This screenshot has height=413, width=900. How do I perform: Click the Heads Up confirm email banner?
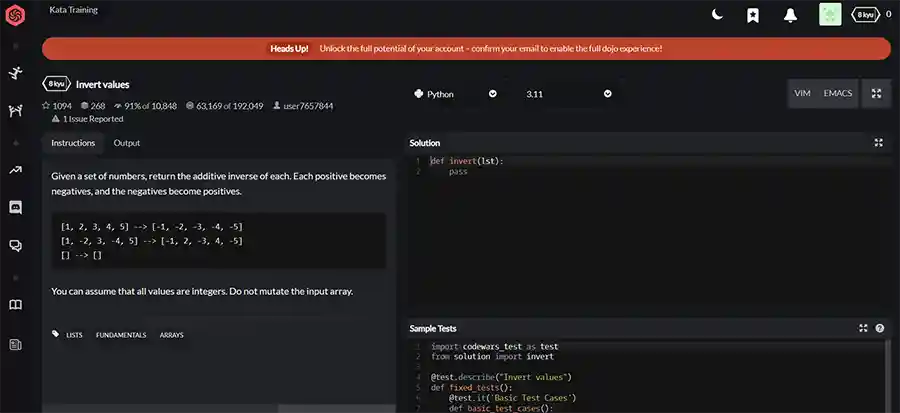pos(466,49)
